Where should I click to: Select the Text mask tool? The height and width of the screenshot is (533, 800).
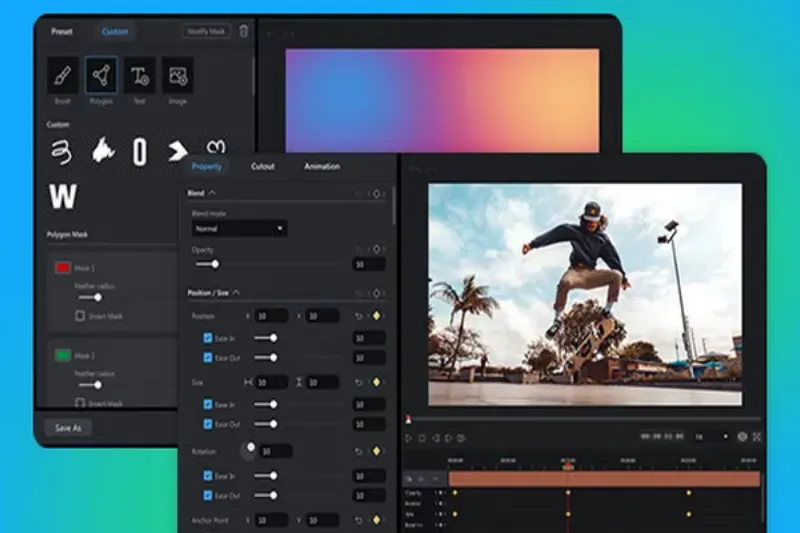(x=139, y=75)
